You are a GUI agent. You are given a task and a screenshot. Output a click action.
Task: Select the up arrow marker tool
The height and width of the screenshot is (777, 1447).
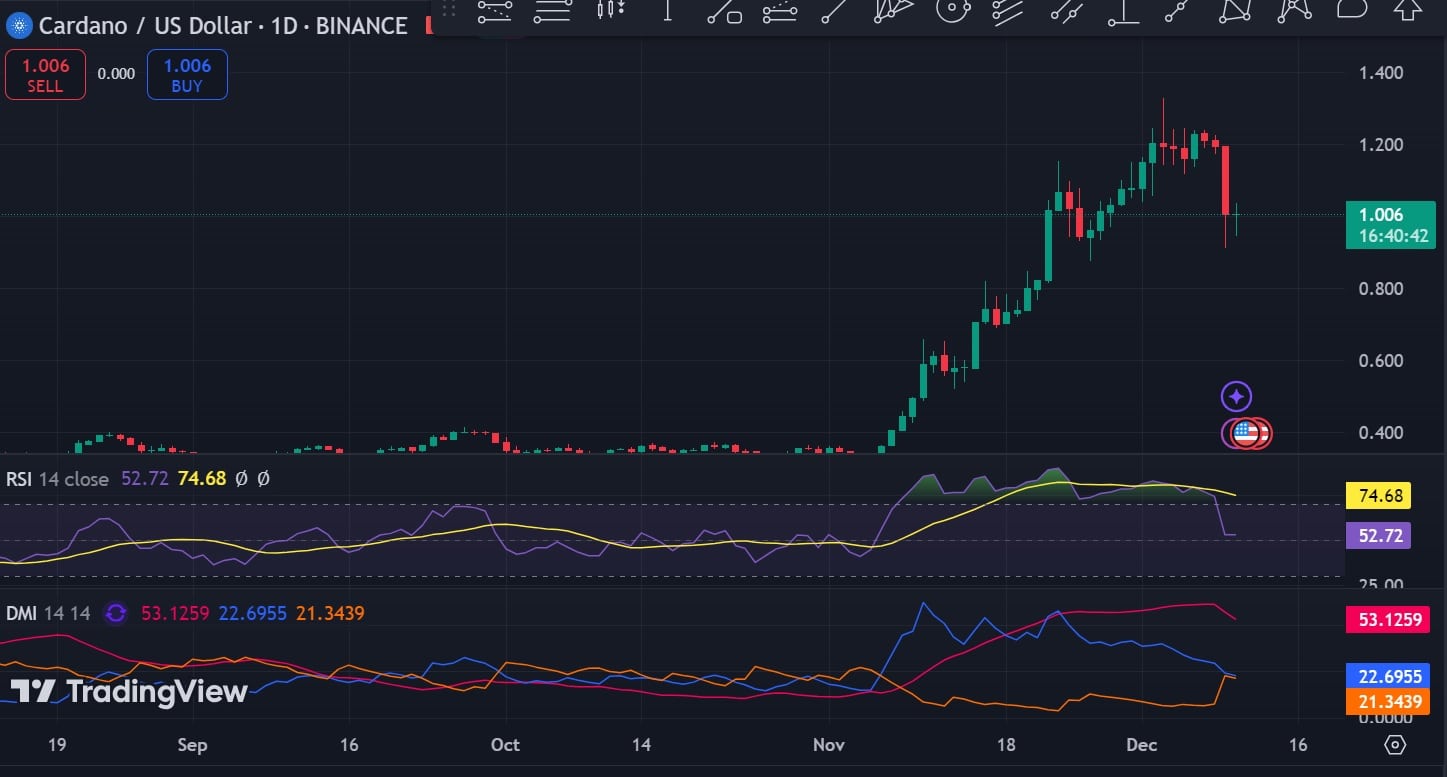coord(1408,11)
